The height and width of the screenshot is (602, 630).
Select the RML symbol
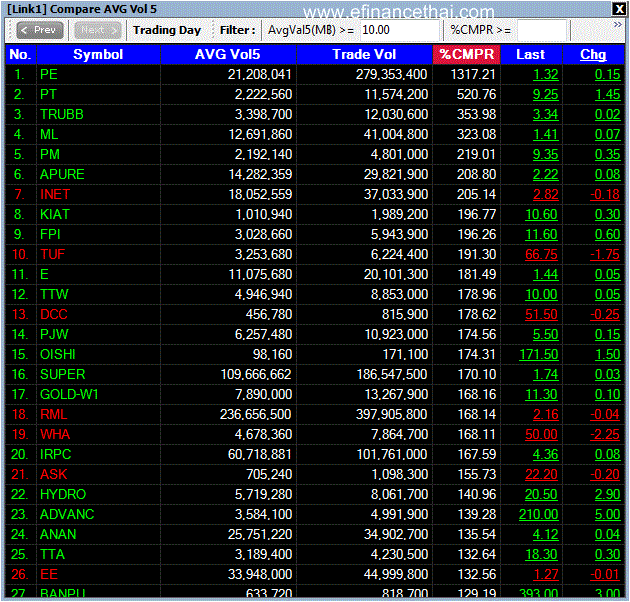click(x=54, y=414)
